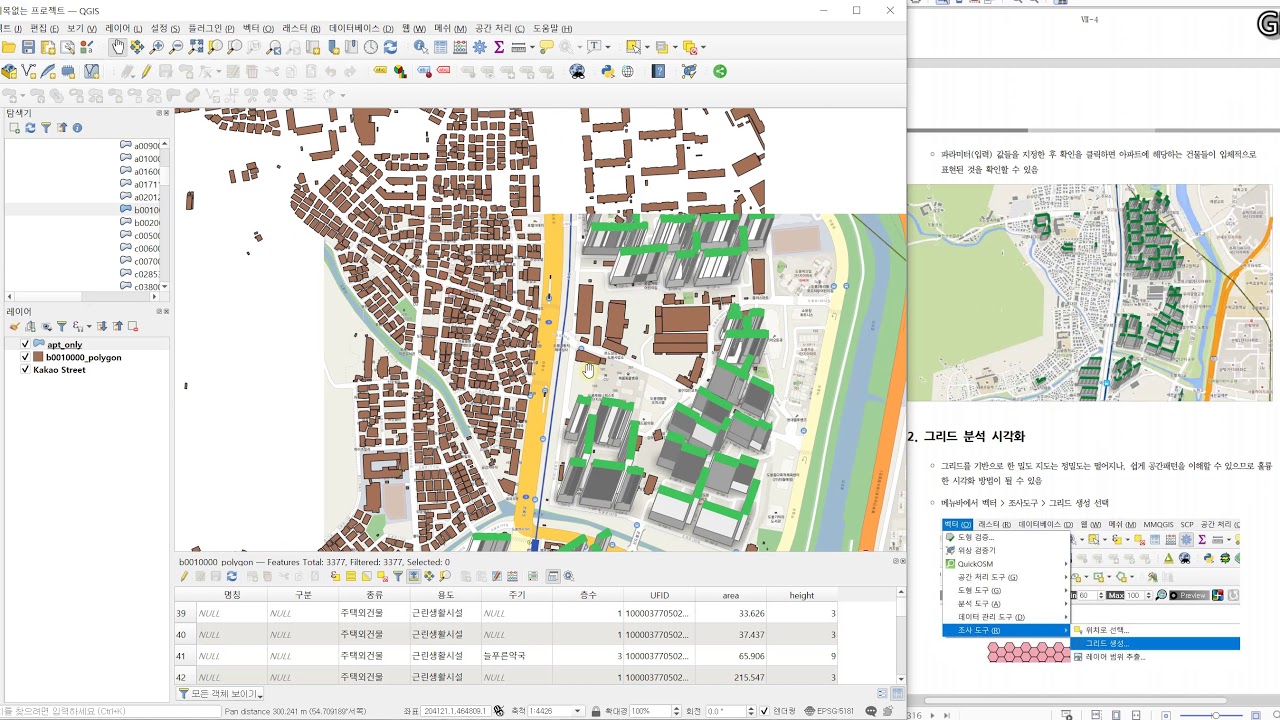
Task: Toggle the 렌더링 checkbox in status bar
Action: point(765,711)
